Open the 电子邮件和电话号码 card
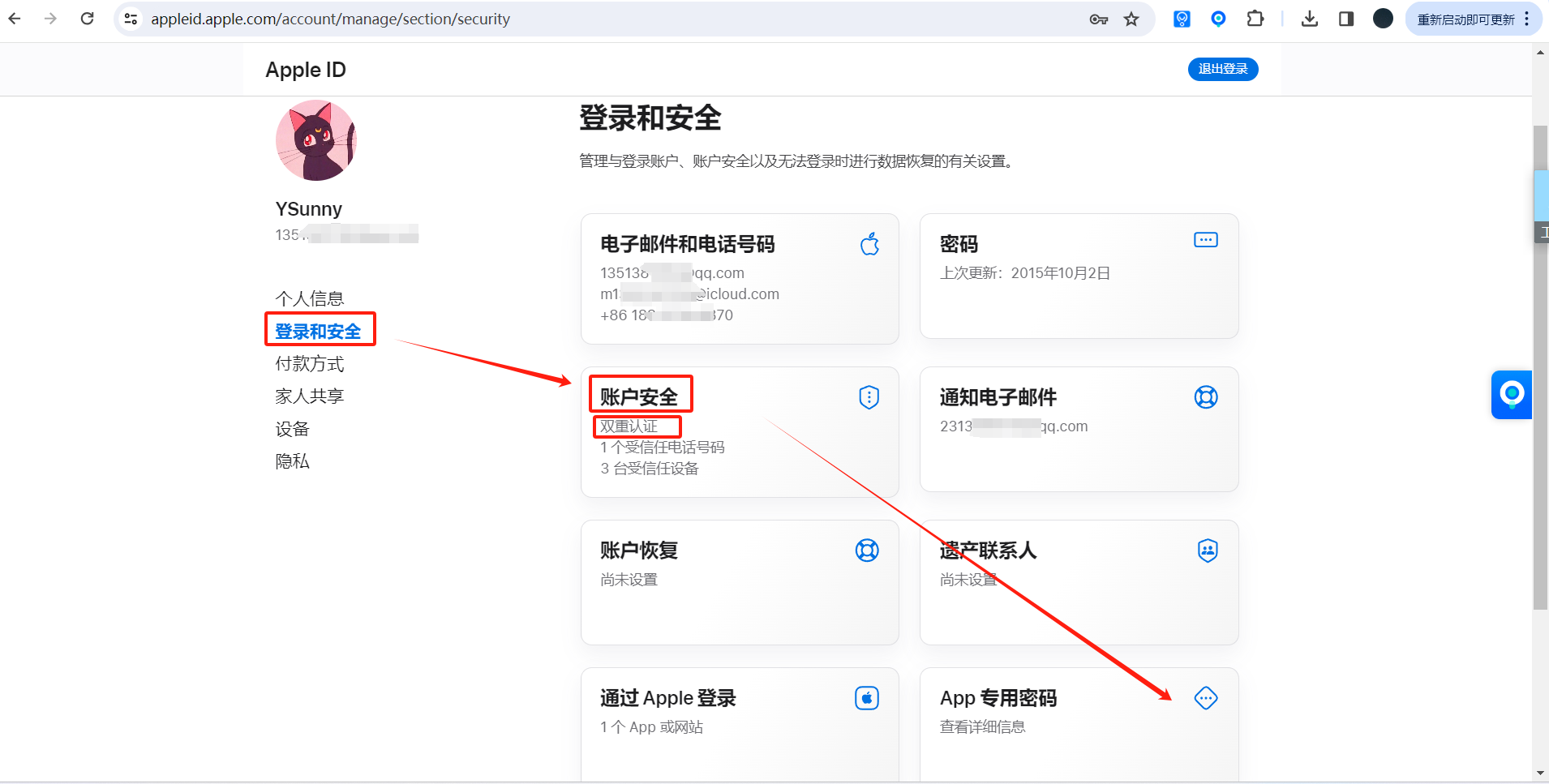 click(740, 279)
